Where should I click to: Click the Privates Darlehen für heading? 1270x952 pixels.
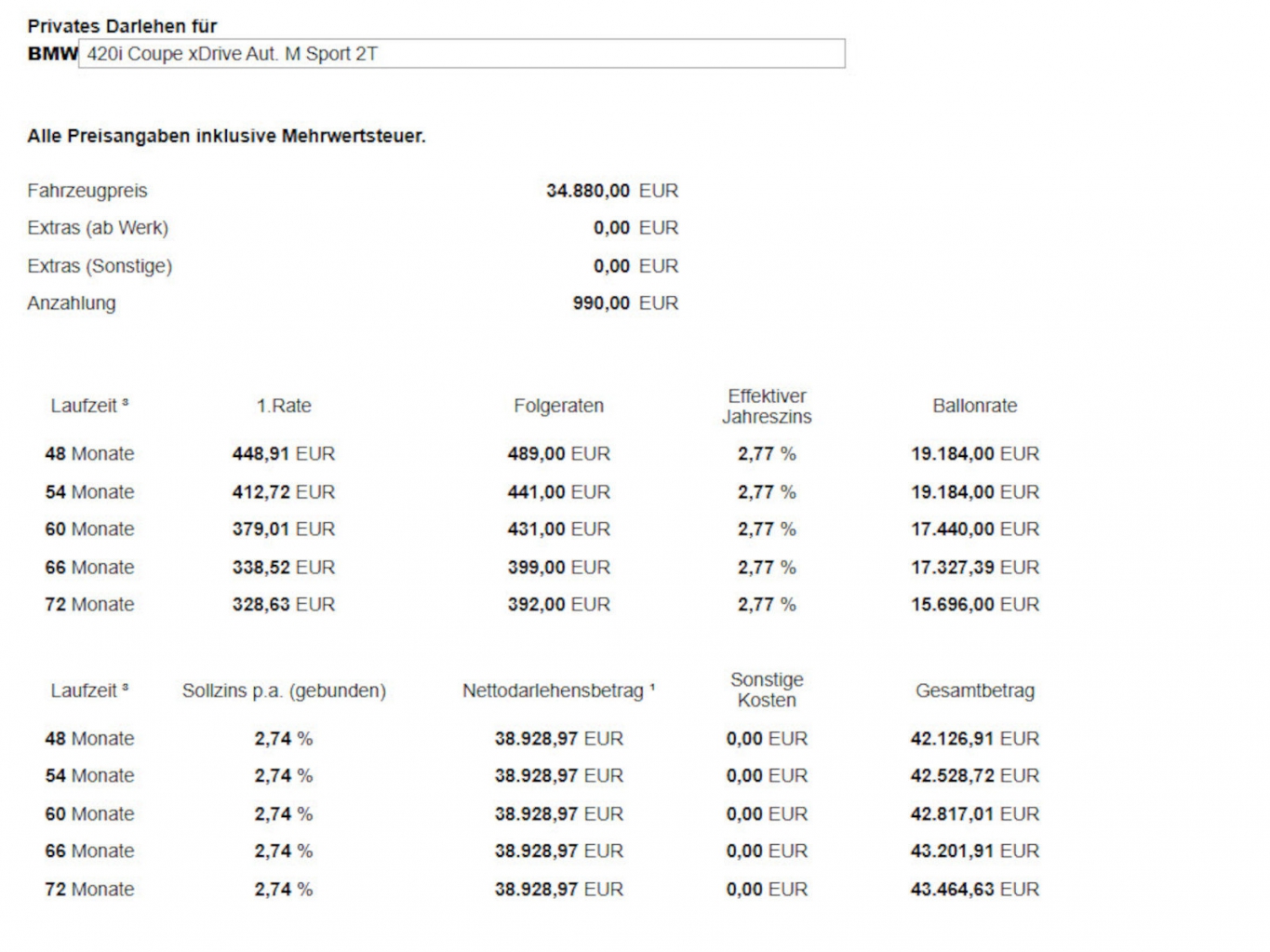[122, 26]
